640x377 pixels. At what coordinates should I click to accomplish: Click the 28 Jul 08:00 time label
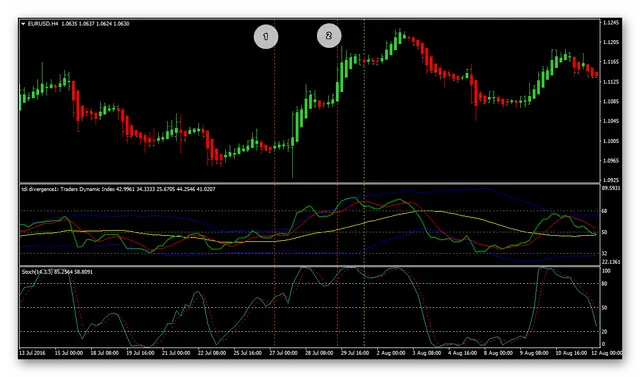319,353
